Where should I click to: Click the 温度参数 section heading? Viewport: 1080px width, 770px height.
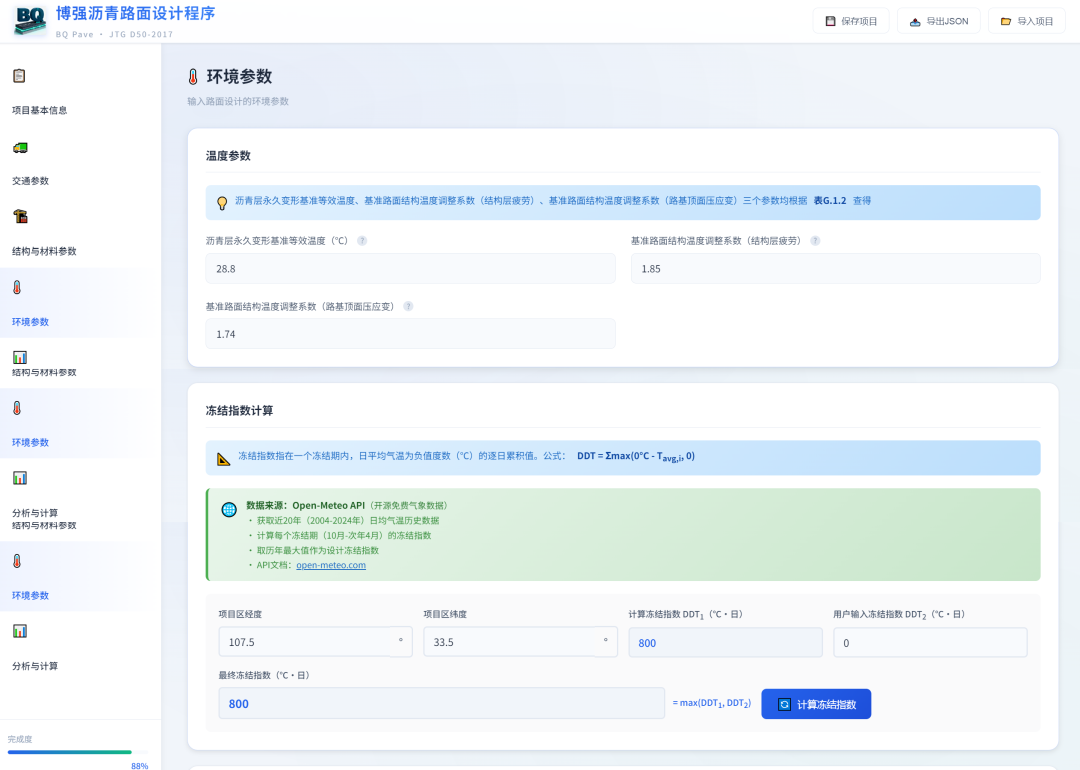pos(228,156)
